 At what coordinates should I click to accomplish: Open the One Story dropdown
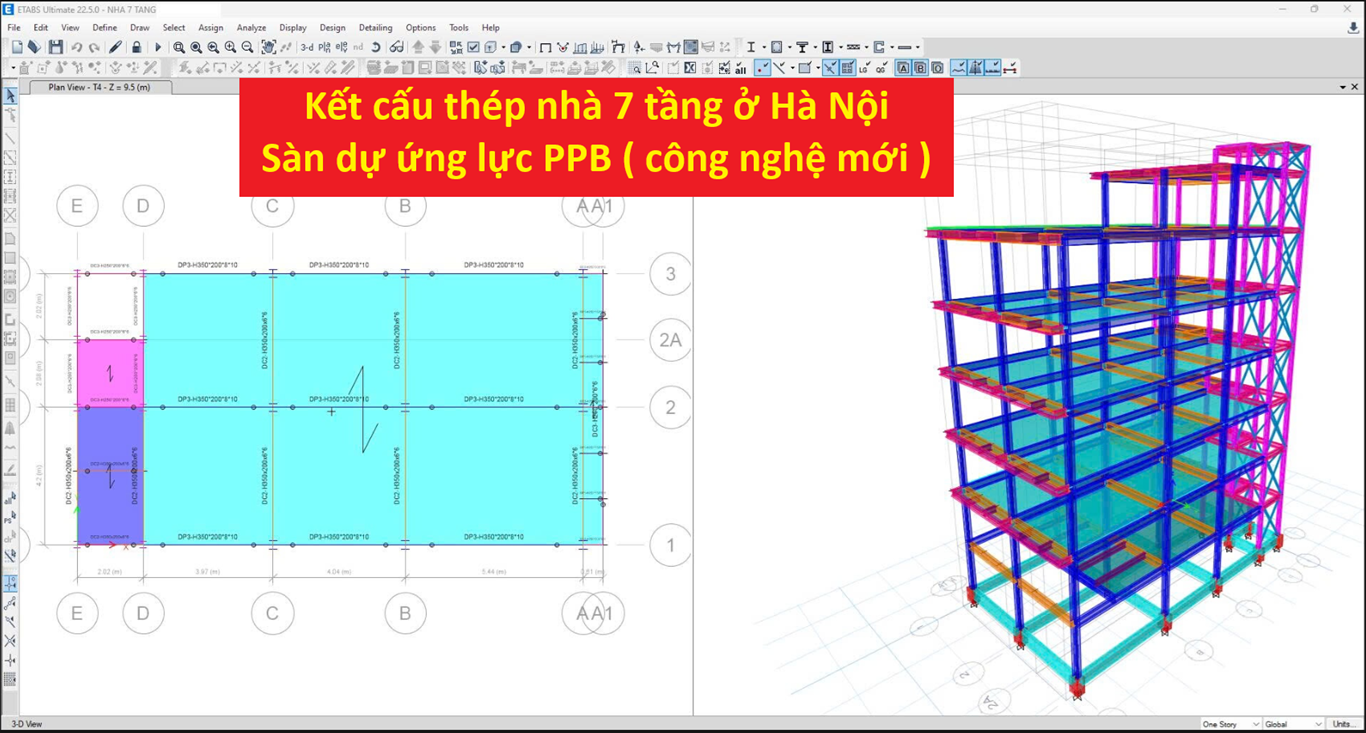coord(1229,724)
